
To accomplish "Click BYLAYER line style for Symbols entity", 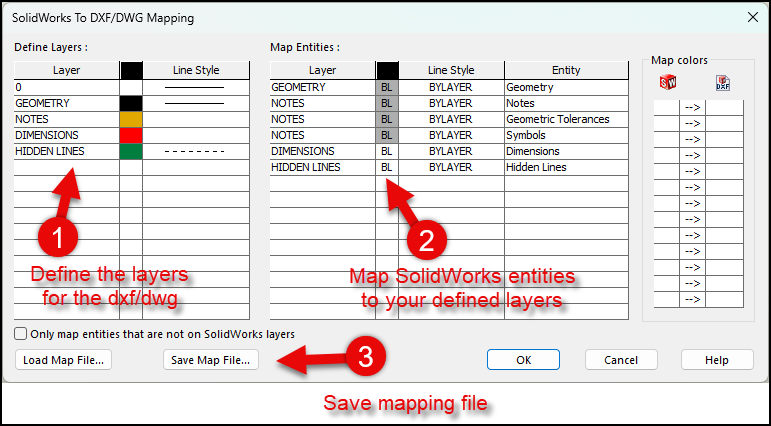I will click(x=451, y=135).
